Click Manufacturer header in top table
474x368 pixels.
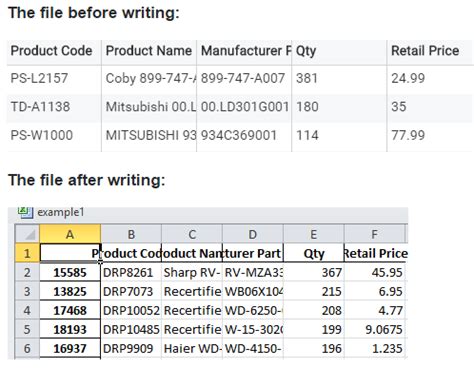coord(246,51)
